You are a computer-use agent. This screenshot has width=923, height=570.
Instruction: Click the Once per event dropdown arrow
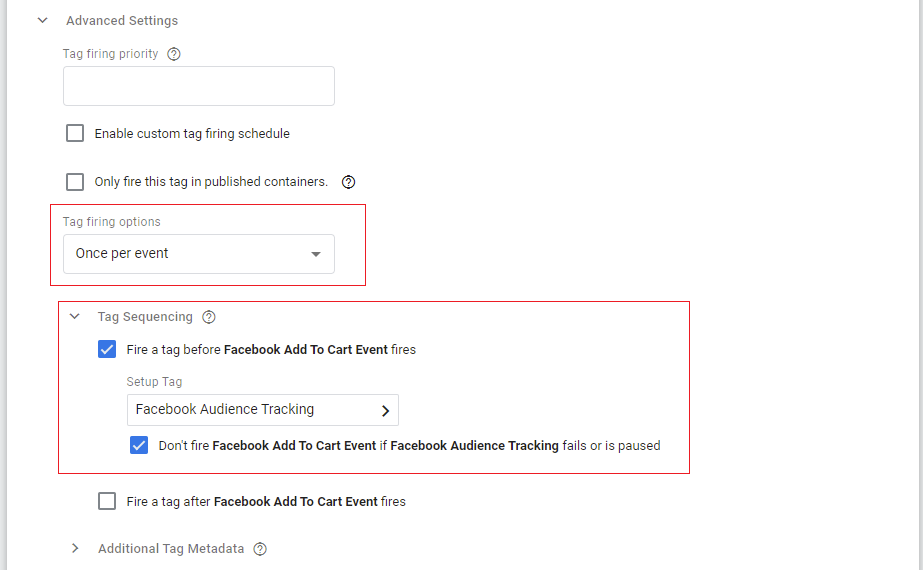[x=316, y=254]
